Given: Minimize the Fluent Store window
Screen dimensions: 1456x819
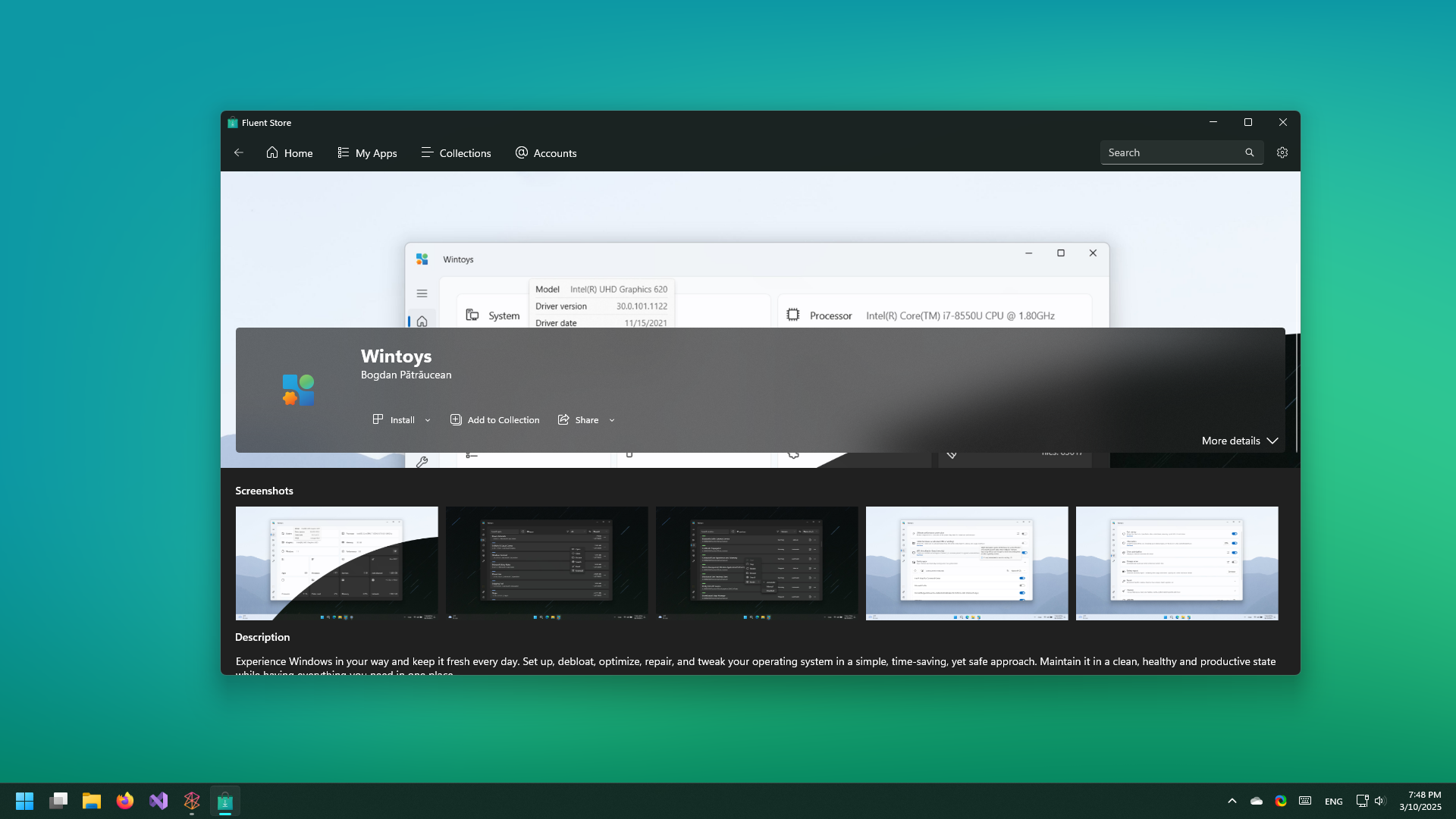Looking at the screenshot, I should point(1213,122).
